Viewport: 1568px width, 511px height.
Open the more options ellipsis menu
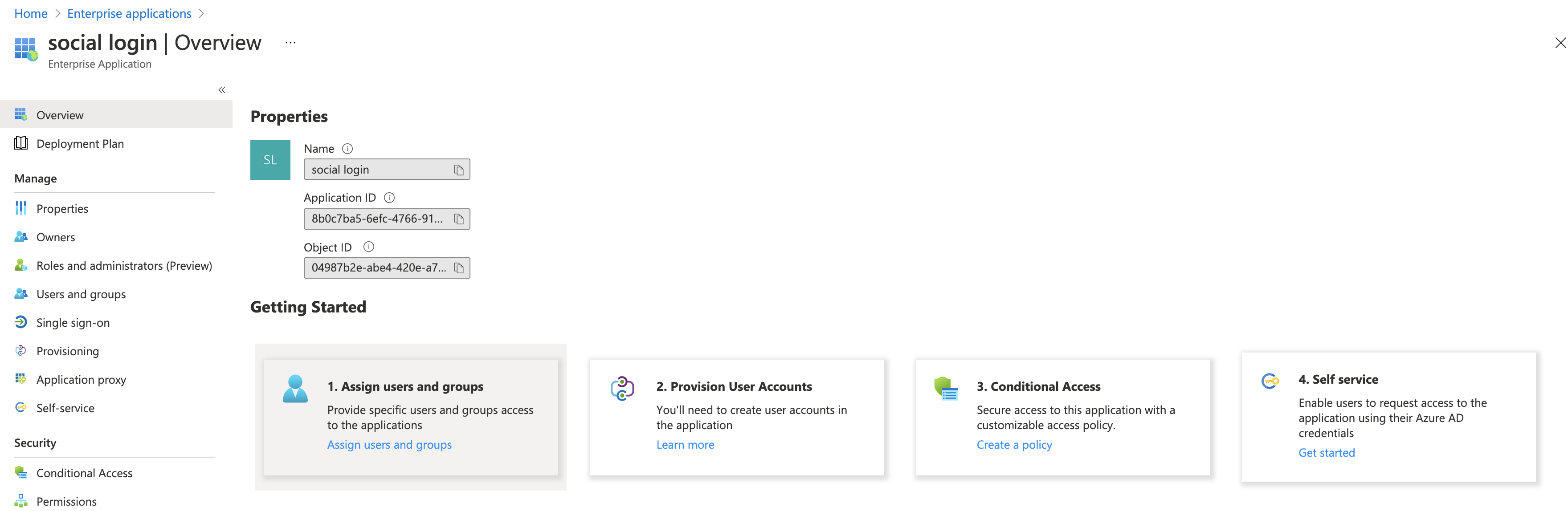pyautogui.click(x=290, y=43)
